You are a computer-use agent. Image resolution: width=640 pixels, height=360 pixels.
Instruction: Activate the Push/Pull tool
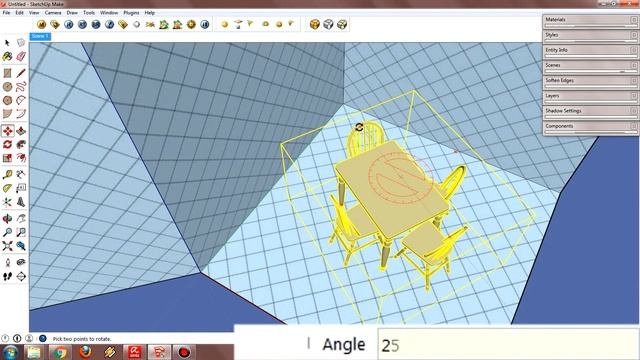pos(21,131)
